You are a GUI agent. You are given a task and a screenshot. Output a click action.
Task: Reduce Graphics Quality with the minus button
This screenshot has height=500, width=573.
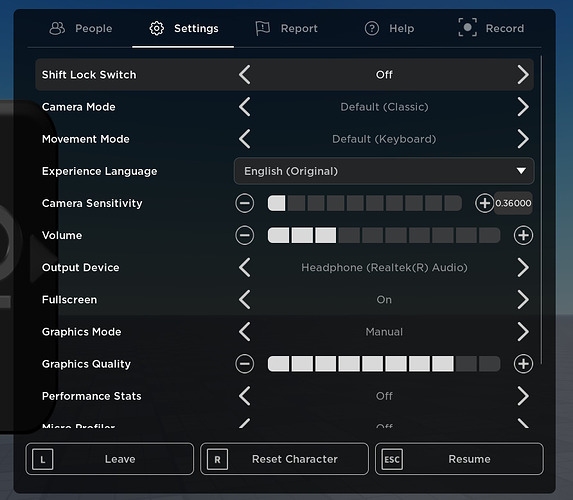pyautogui.click(x=245, y=364)
